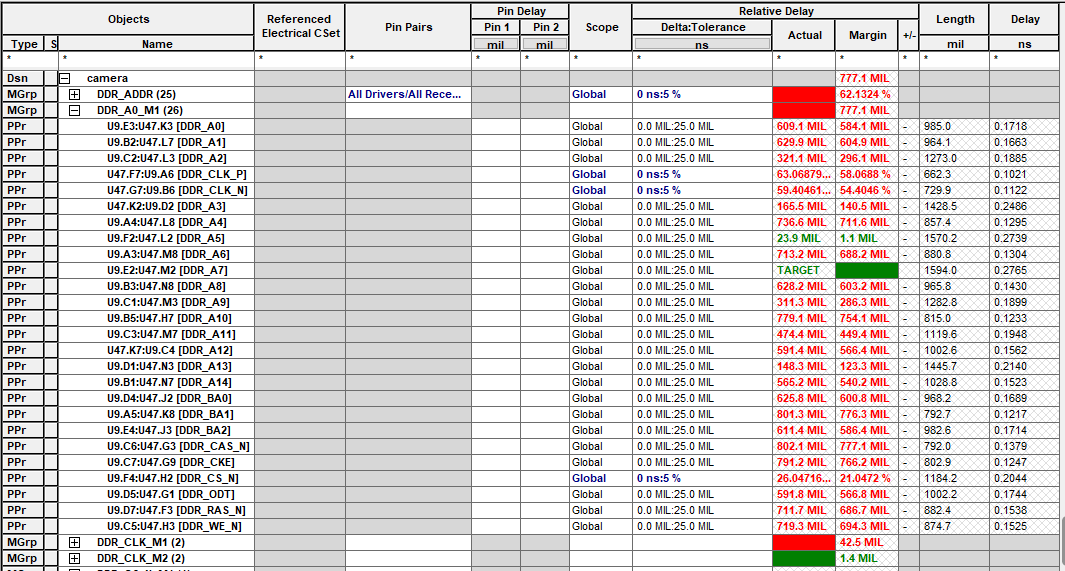Expand the DDR_CLK_M1 (2) group
Image resolution: width=1065 pixels, height=571 pixels.
pos(75,542)
